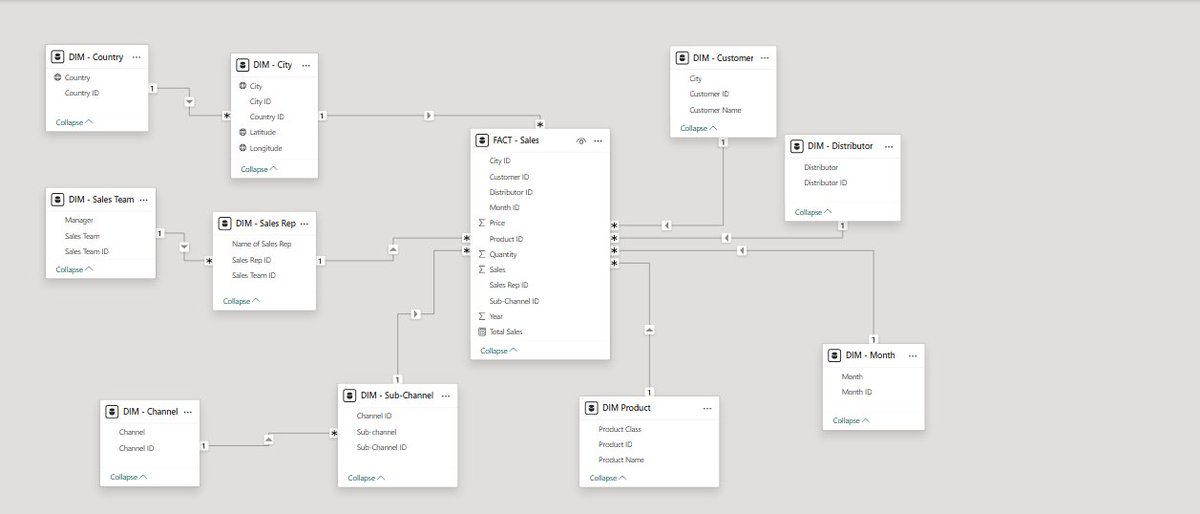Select the Channel to Sub-Channel relationship arrow
1200x514 pixels.
pyautogui.click(x=268, y=439)
